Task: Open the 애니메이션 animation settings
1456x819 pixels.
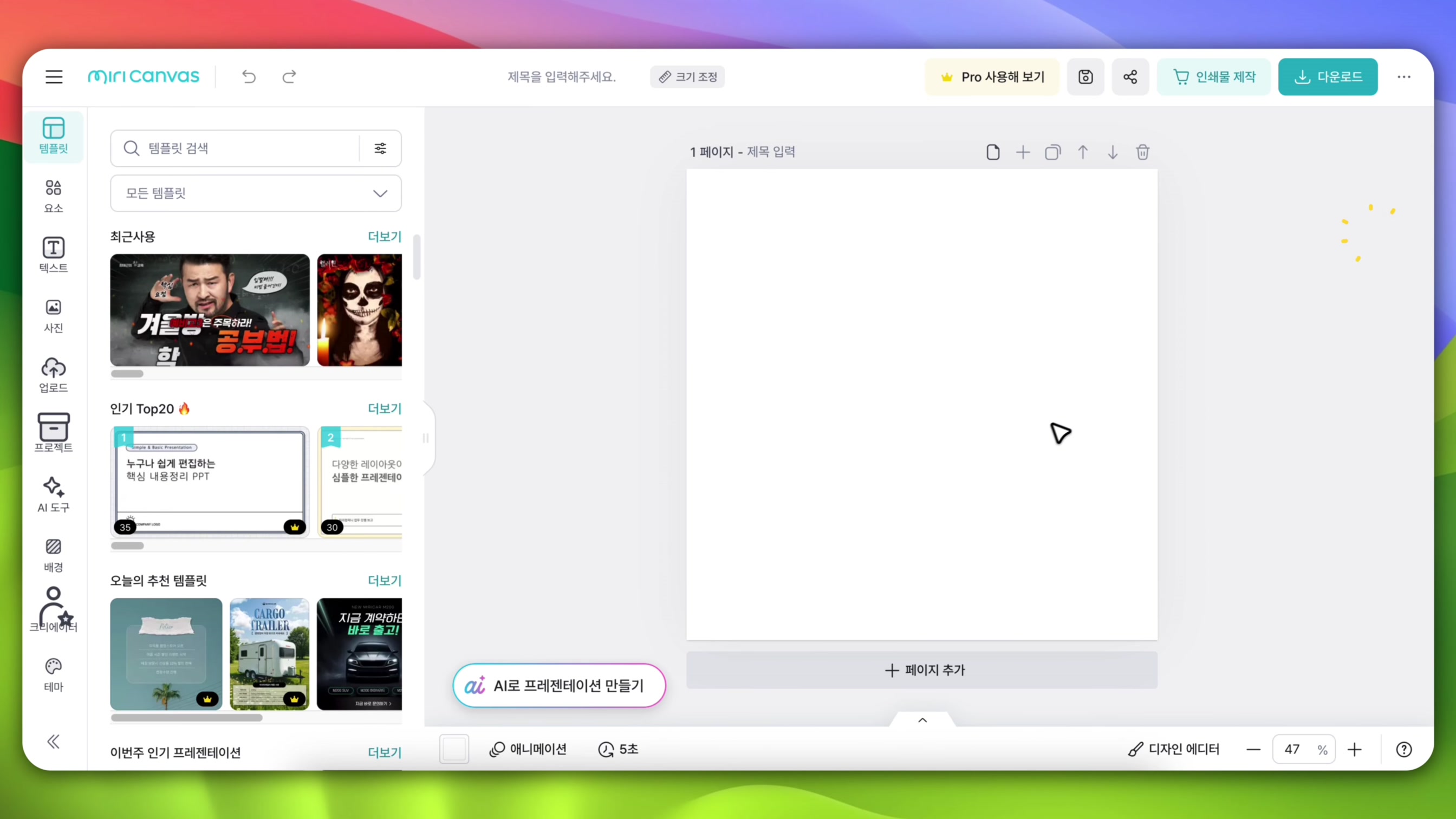Action: click(x=528, y=750)
